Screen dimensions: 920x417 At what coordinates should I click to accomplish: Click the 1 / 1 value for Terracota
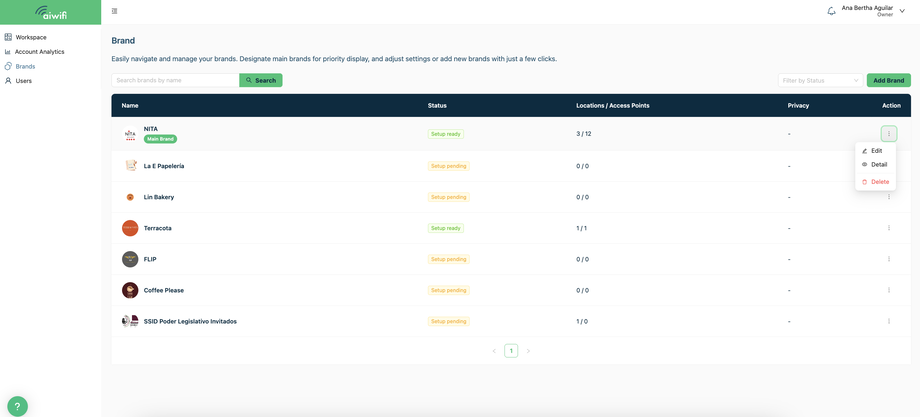pos(581,228)
